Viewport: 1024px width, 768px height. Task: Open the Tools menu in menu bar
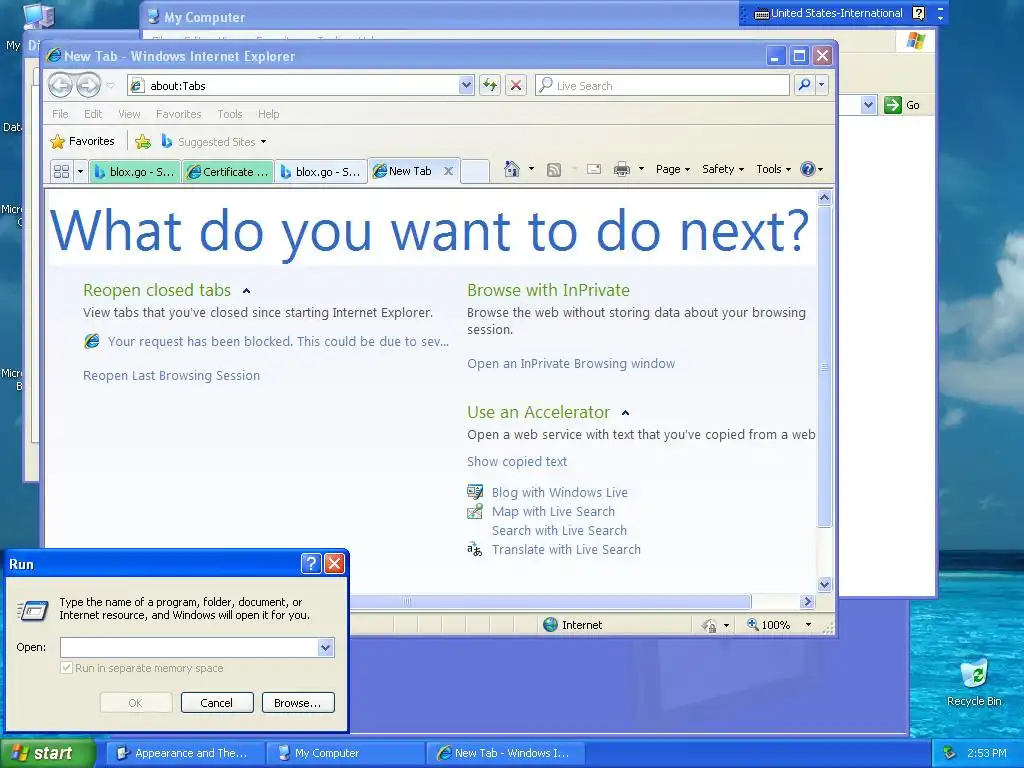[229, 114]
